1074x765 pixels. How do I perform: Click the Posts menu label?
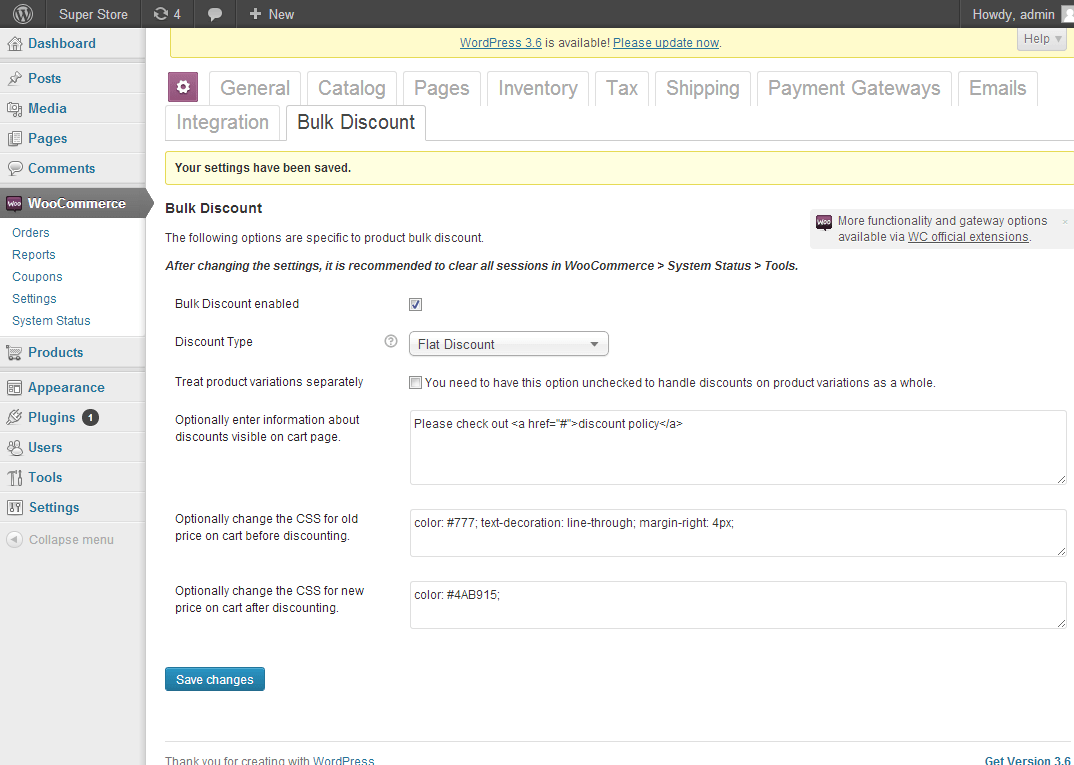coord(45,79)
